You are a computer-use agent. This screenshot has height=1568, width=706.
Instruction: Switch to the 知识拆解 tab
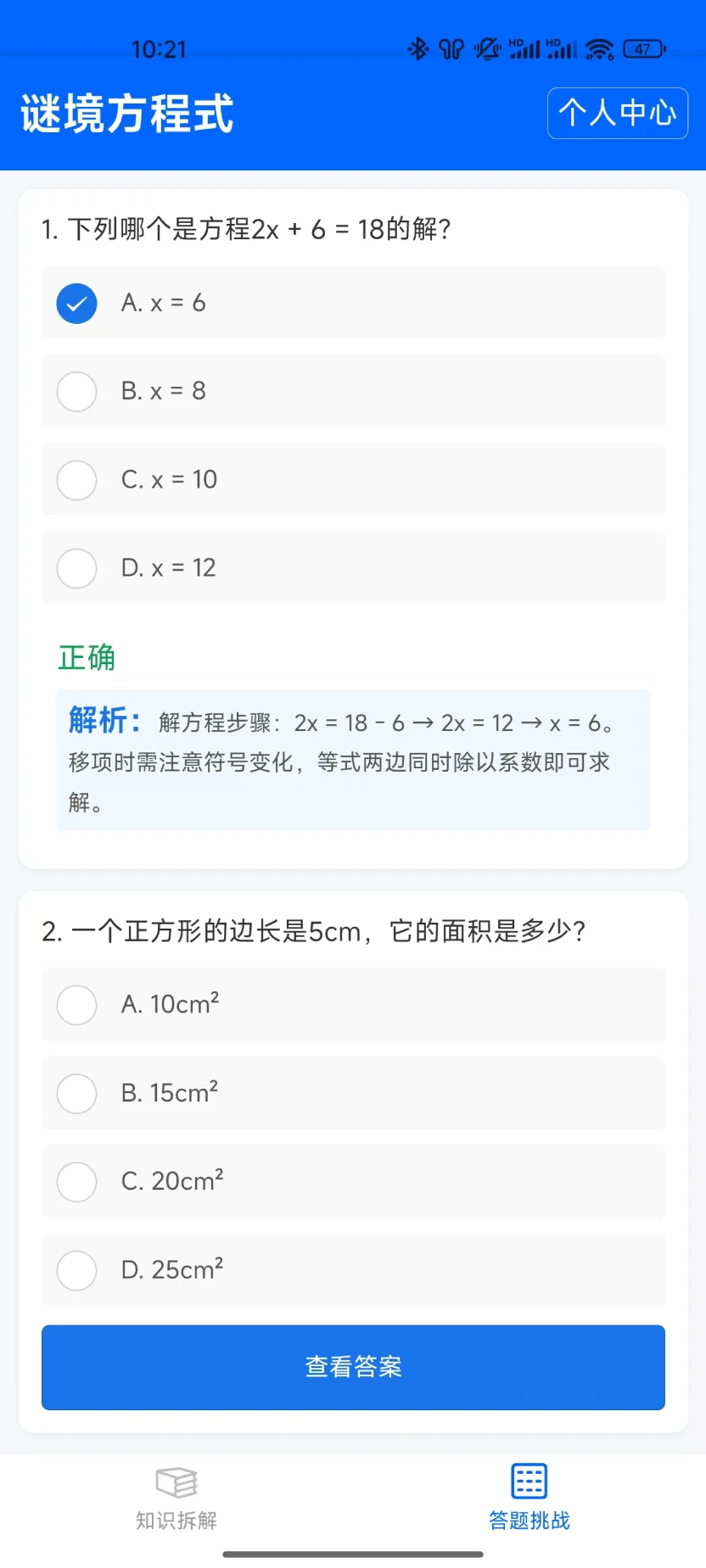click(x=176, y=1498)
